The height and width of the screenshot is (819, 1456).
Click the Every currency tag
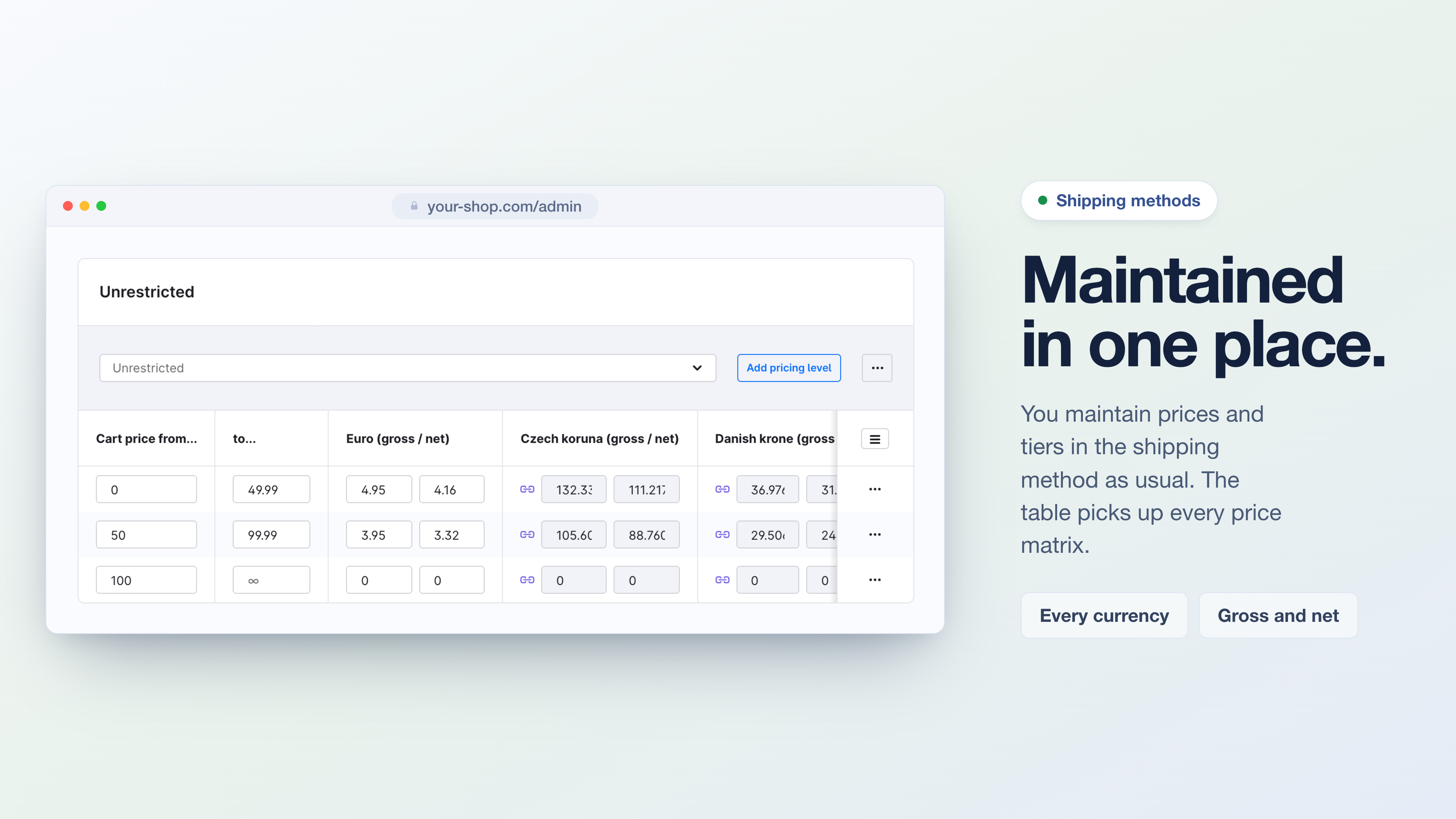point(1104,615)
